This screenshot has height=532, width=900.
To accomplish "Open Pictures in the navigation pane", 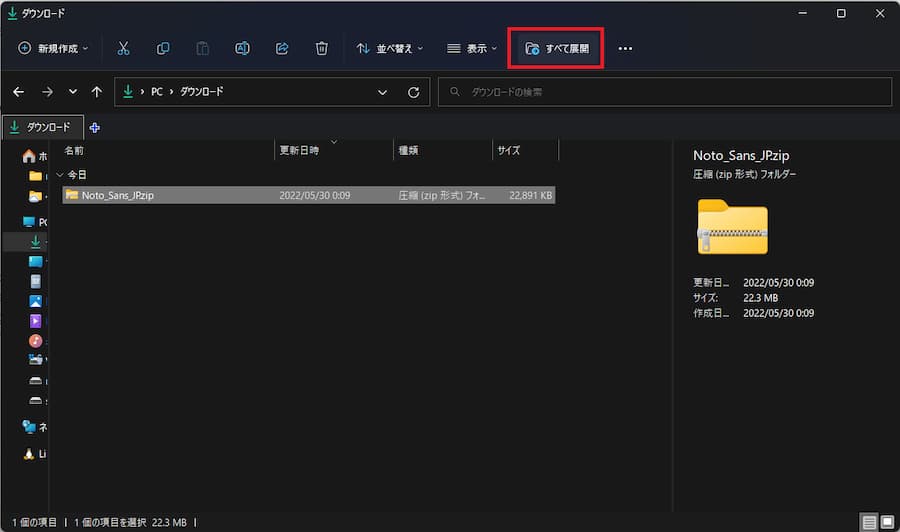I will (x=36, y=301).
